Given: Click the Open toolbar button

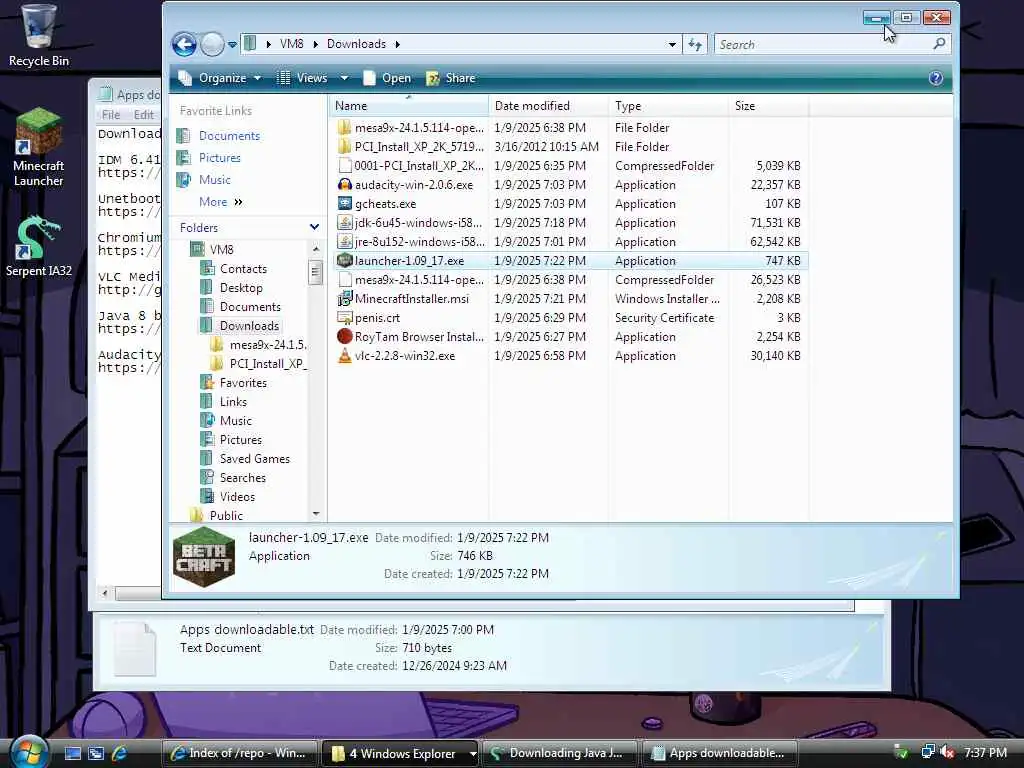Looking at the screenshot, I should tap(387, 78).
